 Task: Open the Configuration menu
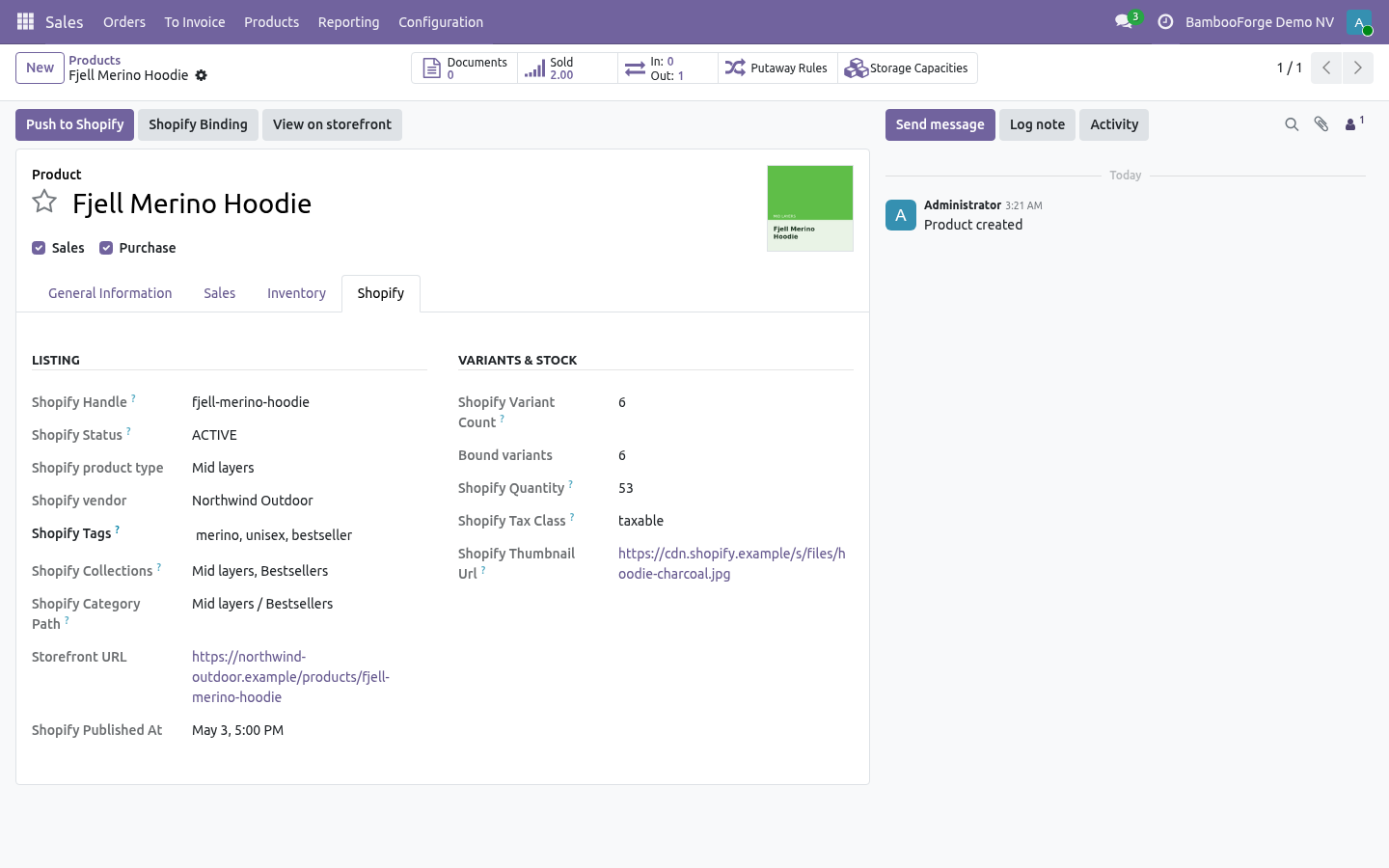click(x=441, y=22)
